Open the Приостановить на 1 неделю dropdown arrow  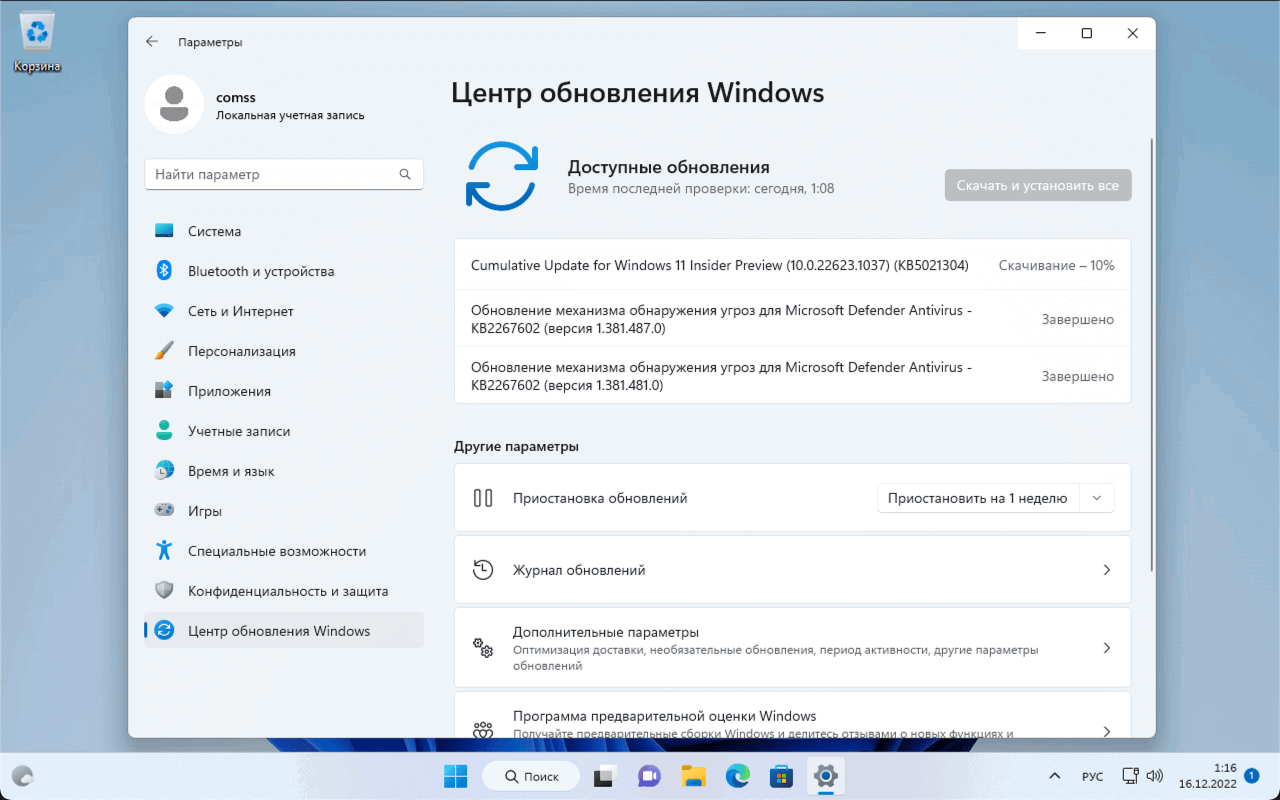(1097, 498)
